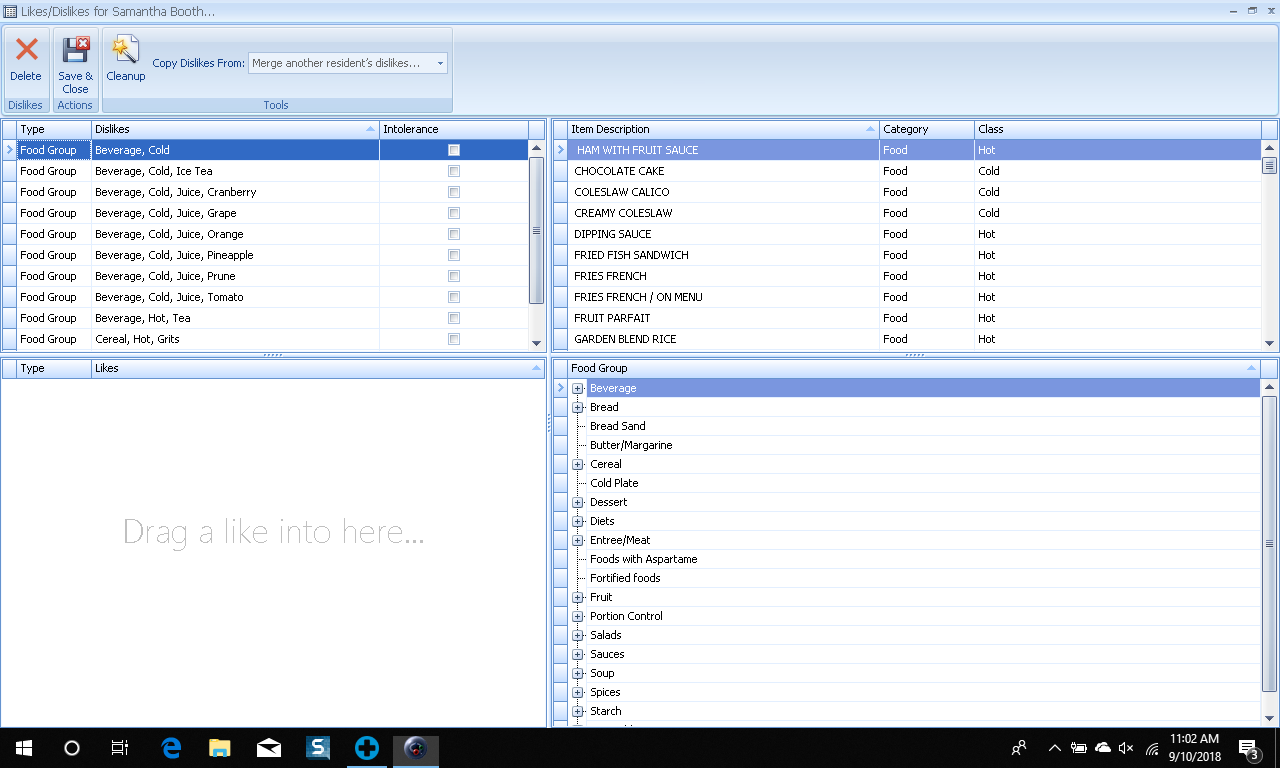Toggle Intolerance for Juice, Grape row
Screen dimensions: 1280x768
454,213
